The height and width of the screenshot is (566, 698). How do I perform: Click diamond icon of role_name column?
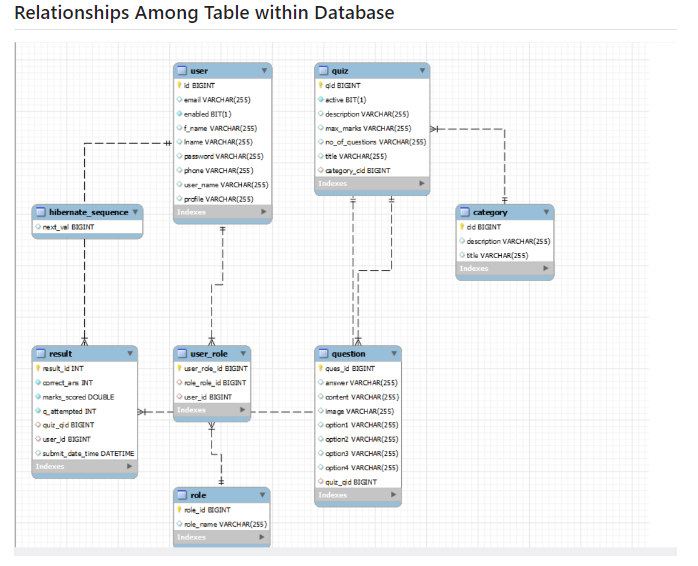pyautogui.click(x=179, y=524)
